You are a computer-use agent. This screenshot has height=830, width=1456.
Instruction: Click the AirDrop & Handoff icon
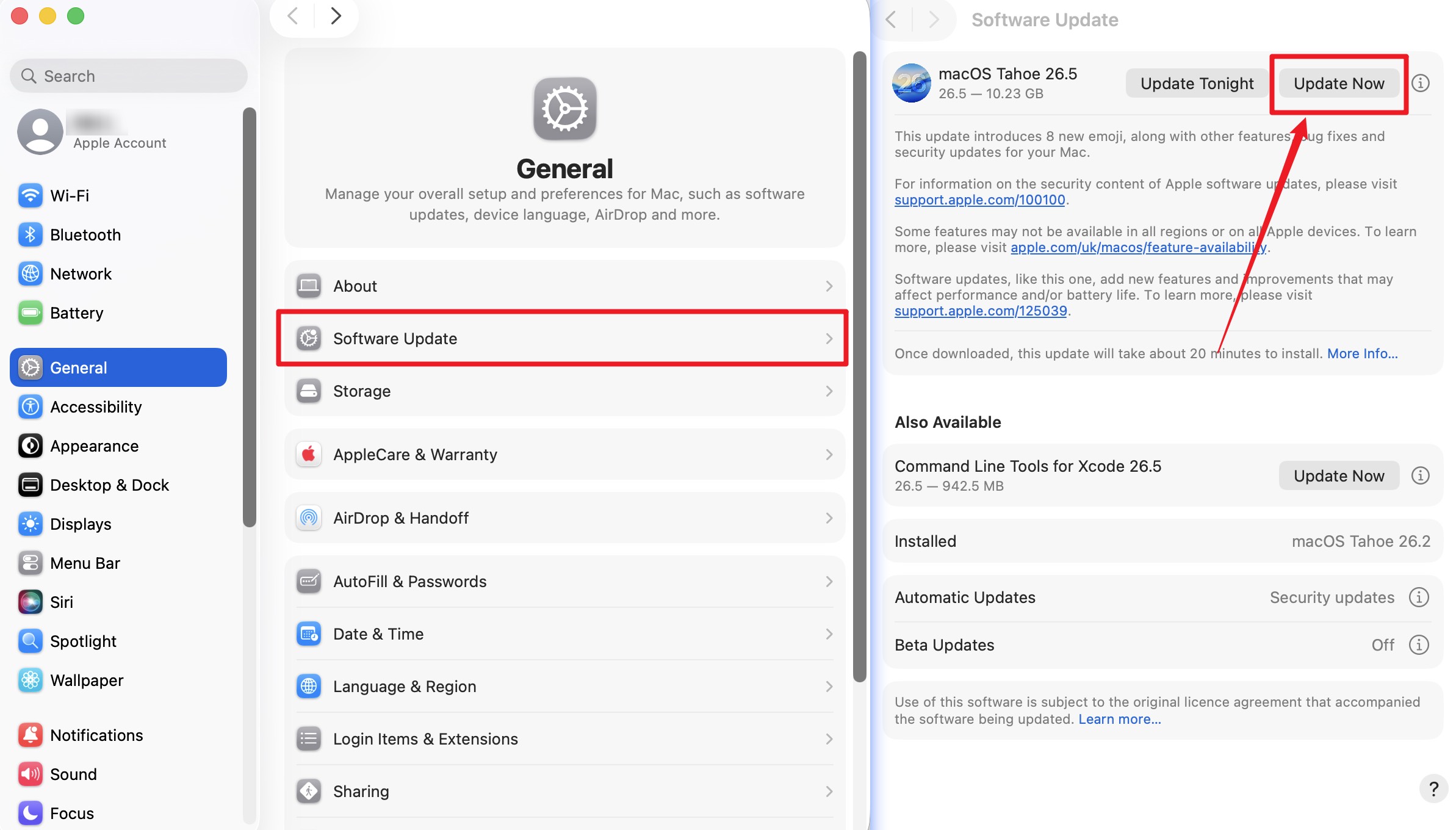309,518
